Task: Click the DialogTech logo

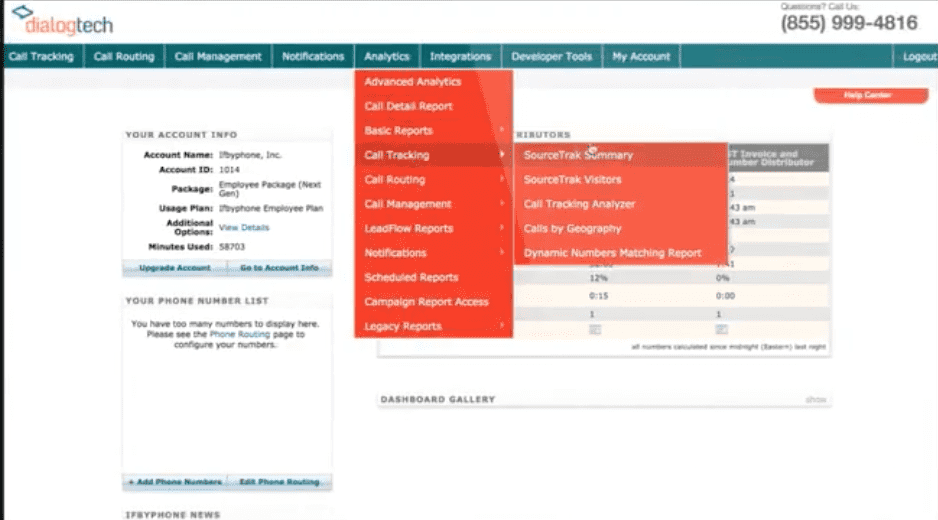Action: (x=62, y=21)
